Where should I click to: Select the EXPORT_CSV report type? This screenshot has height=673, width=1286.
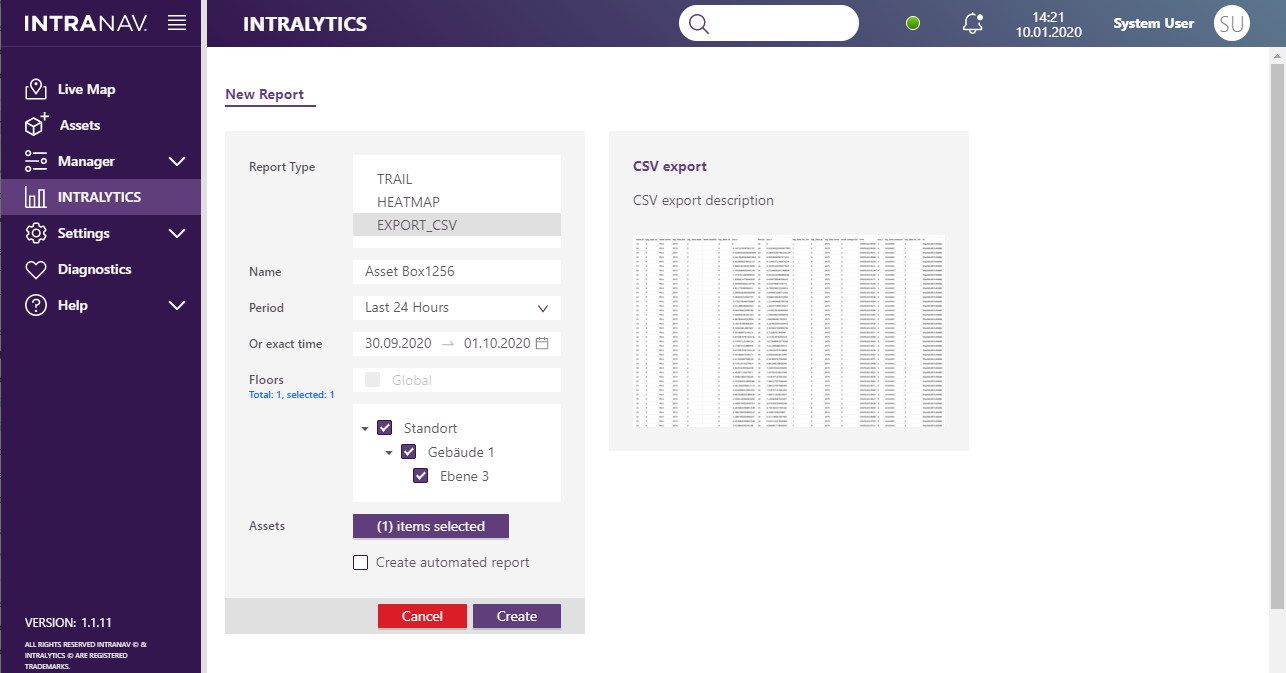457,225
